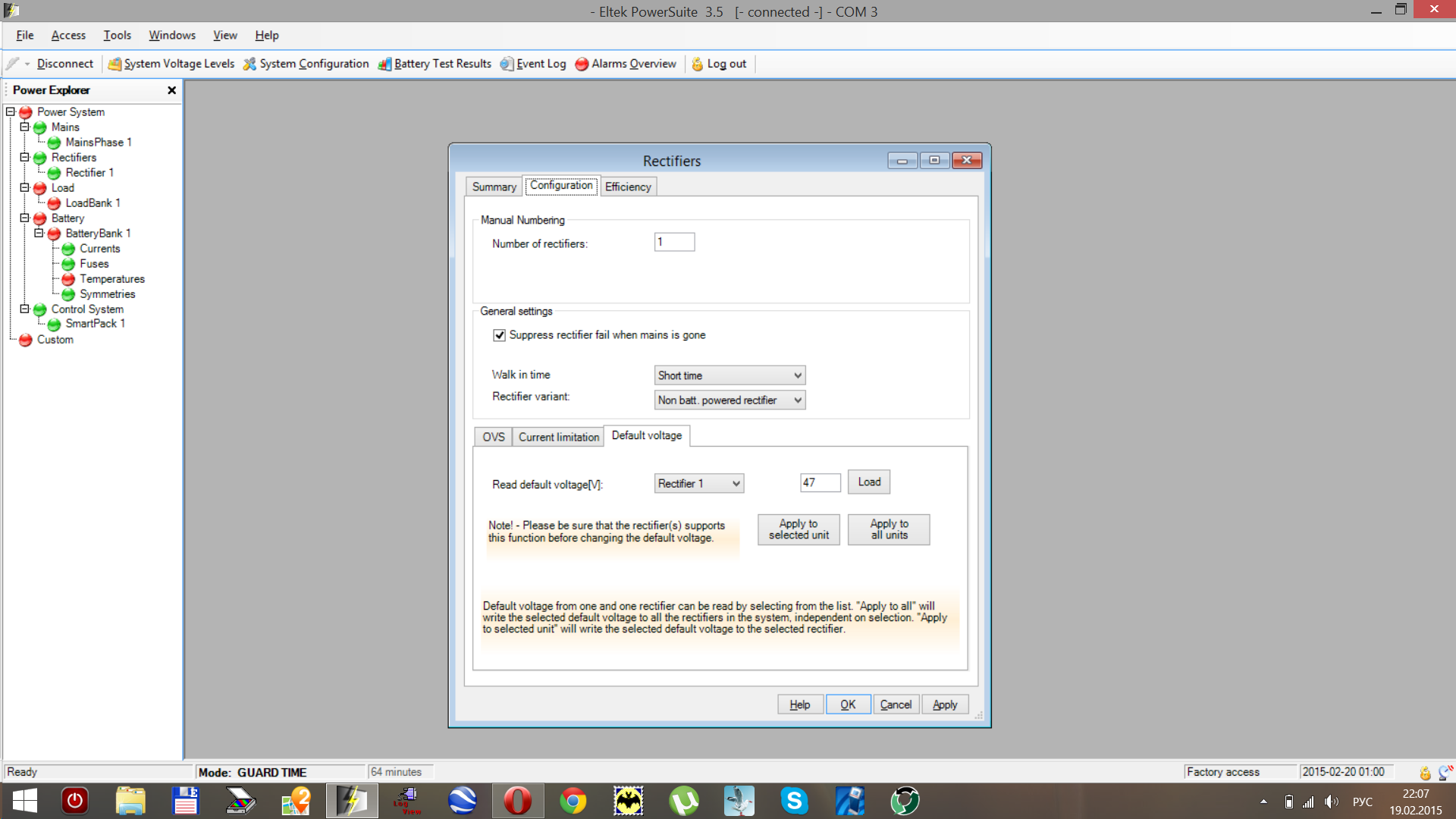Click SmartPack 1 green icon
This screenshot has height=819, width=1456.
pyautogui.click(x=54, y=324)
